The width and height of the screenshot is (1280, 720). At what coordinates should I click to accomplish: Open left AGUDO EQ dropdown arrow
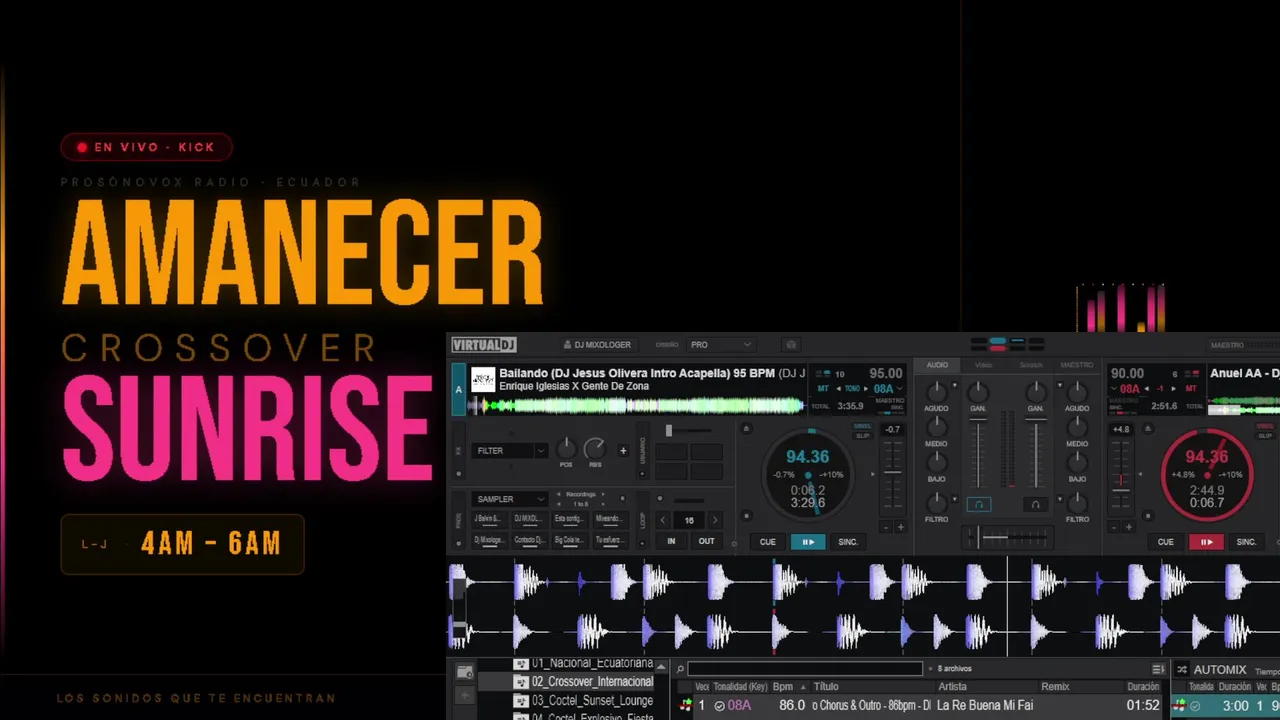pos(955,385)
